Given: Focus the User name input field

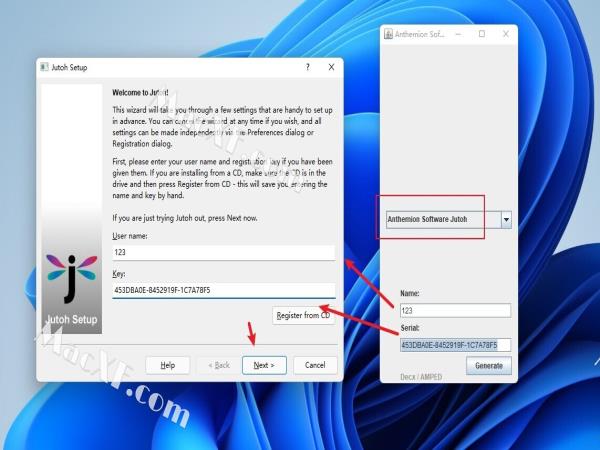Looking at the screenshot, I should click(224, 253).
